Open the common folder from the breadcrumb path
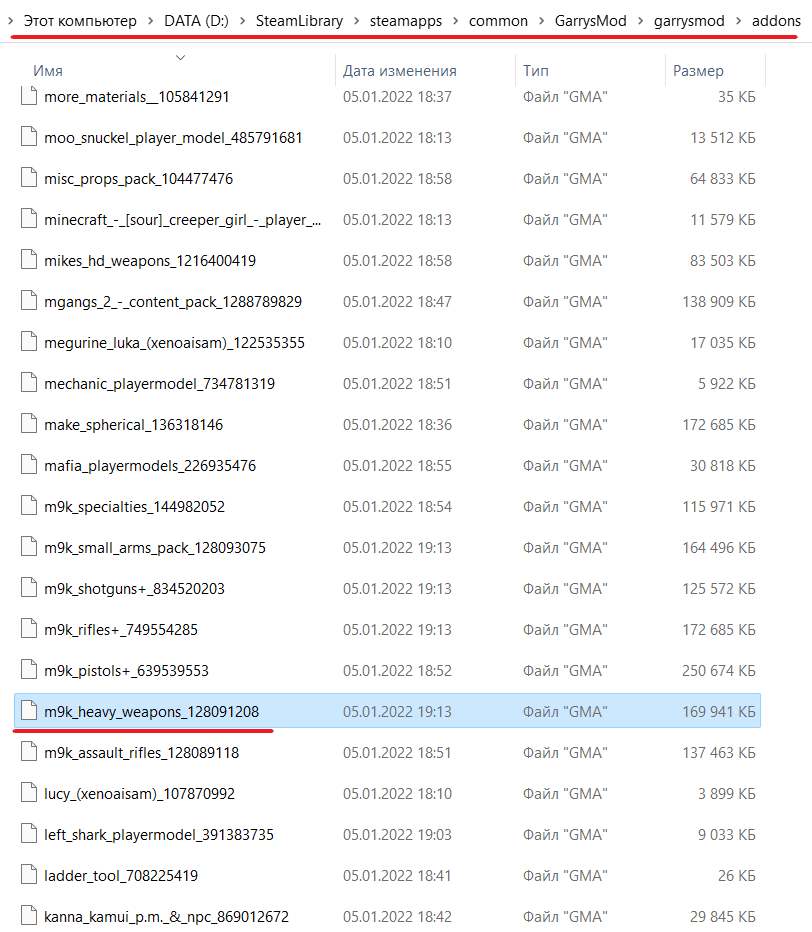 pyautogui.click(x=498, y=21)
